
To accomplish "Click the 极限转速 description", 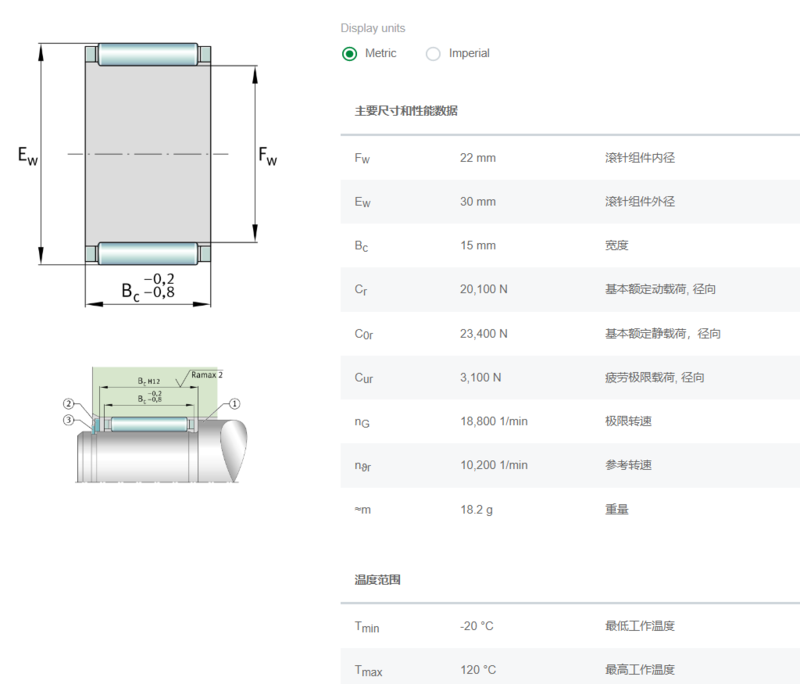I will [x=628, y=421].
